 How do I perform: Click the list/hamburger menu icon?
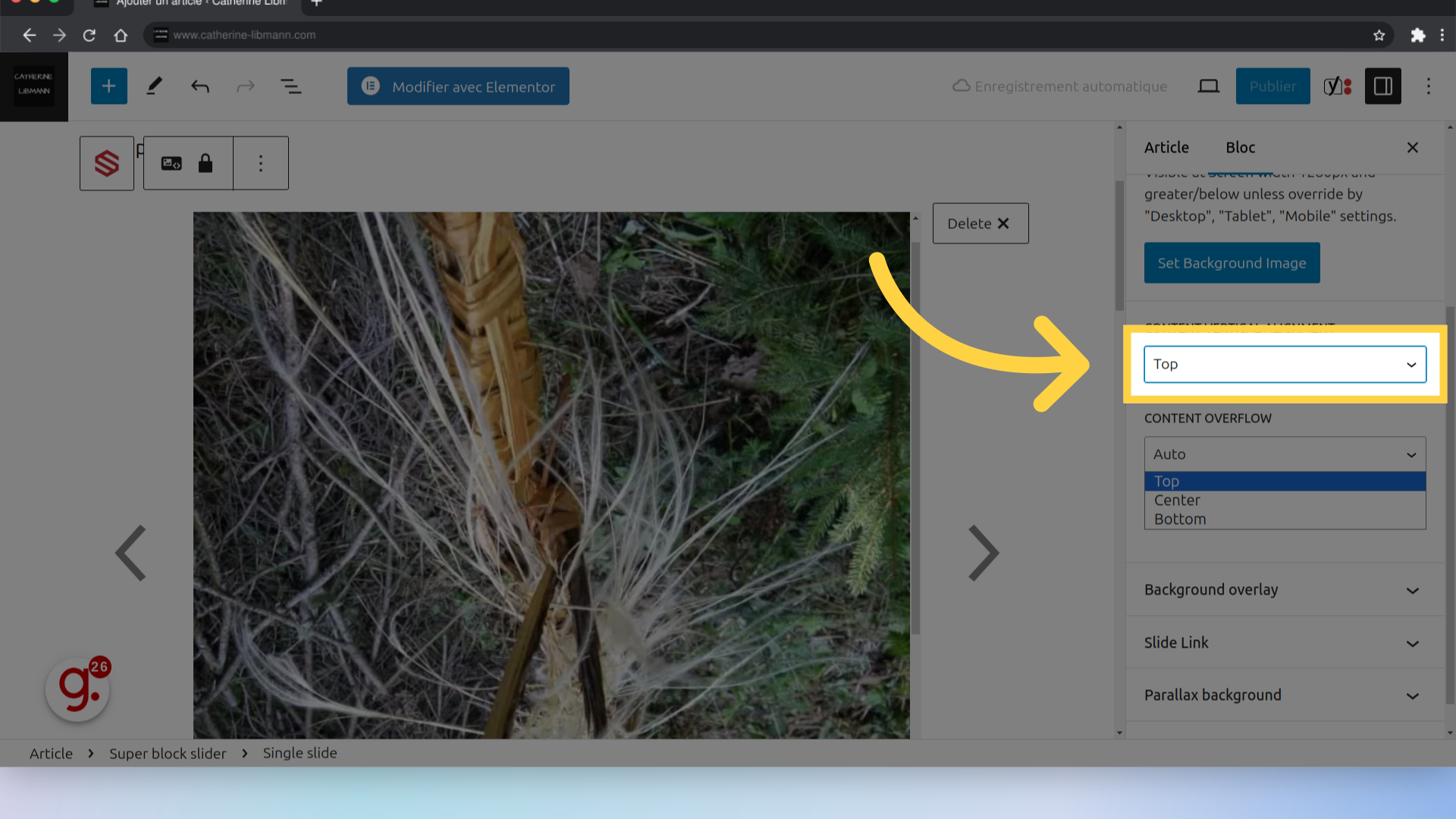pyautogui.click(x=291, y=86)
